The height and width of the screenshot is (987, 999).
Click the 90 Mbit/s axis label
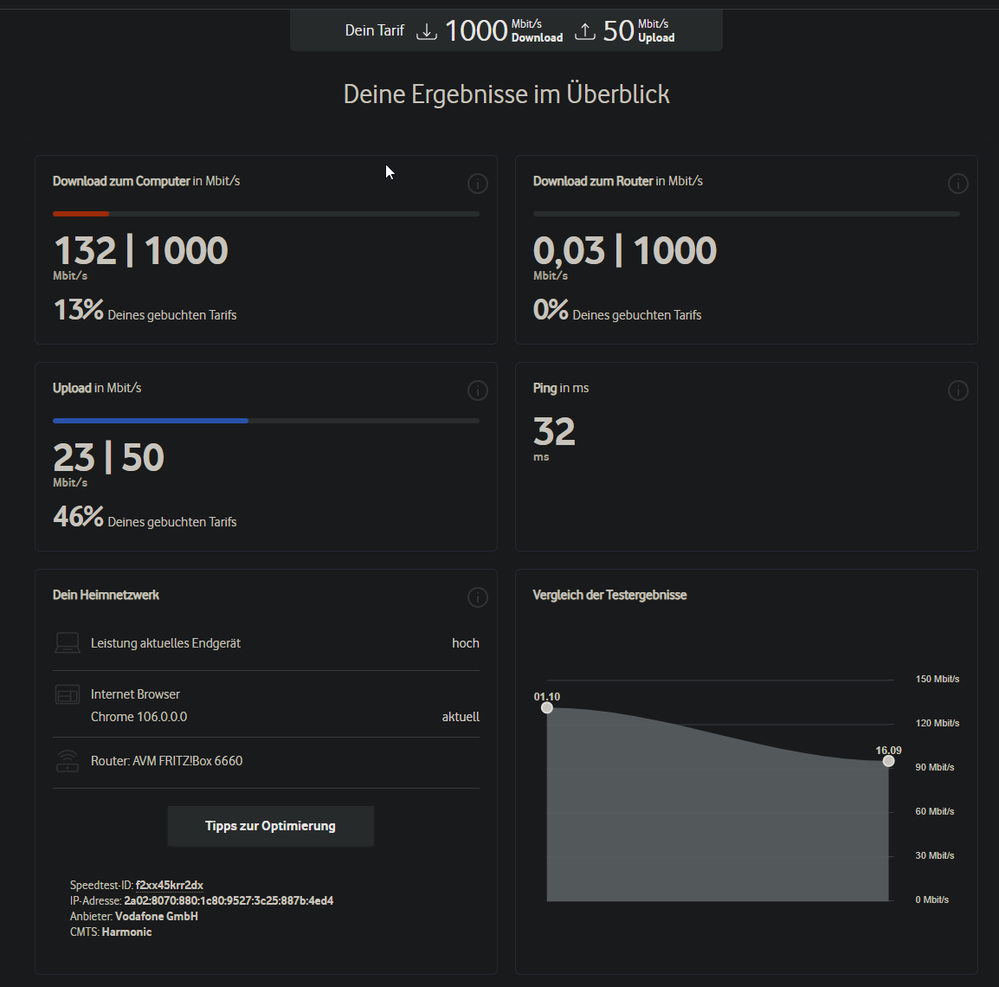[935, 767]
